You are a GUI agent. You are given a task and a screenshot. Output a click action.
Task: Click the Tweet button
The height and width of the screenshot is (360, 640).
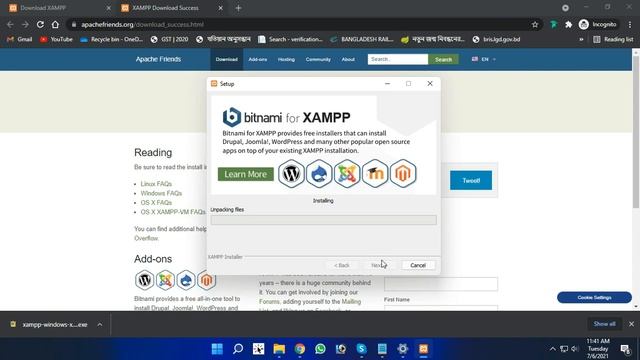(471, 180)
